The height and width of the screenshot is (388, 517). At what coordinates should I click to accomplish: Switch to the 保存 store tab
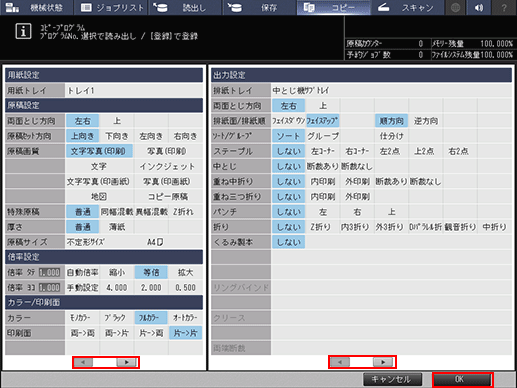point(260,7)
